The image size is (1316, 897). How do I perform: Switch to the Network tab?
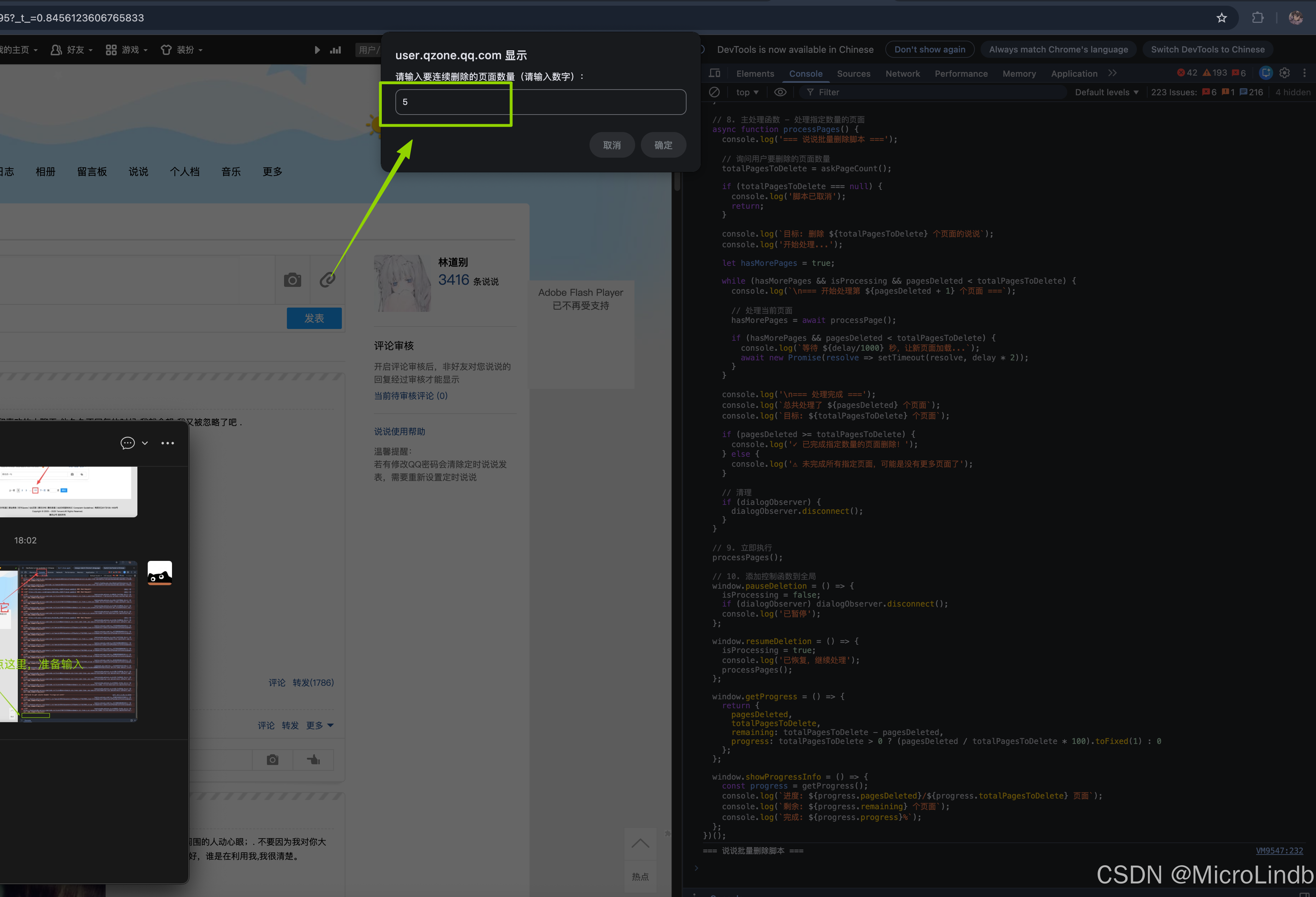point(903,74)
